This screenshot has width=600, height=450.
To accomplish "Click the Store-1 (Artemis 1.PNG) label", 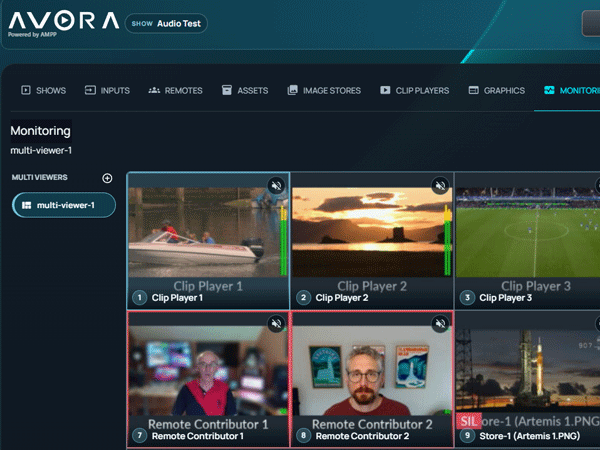I will (530, 436).
